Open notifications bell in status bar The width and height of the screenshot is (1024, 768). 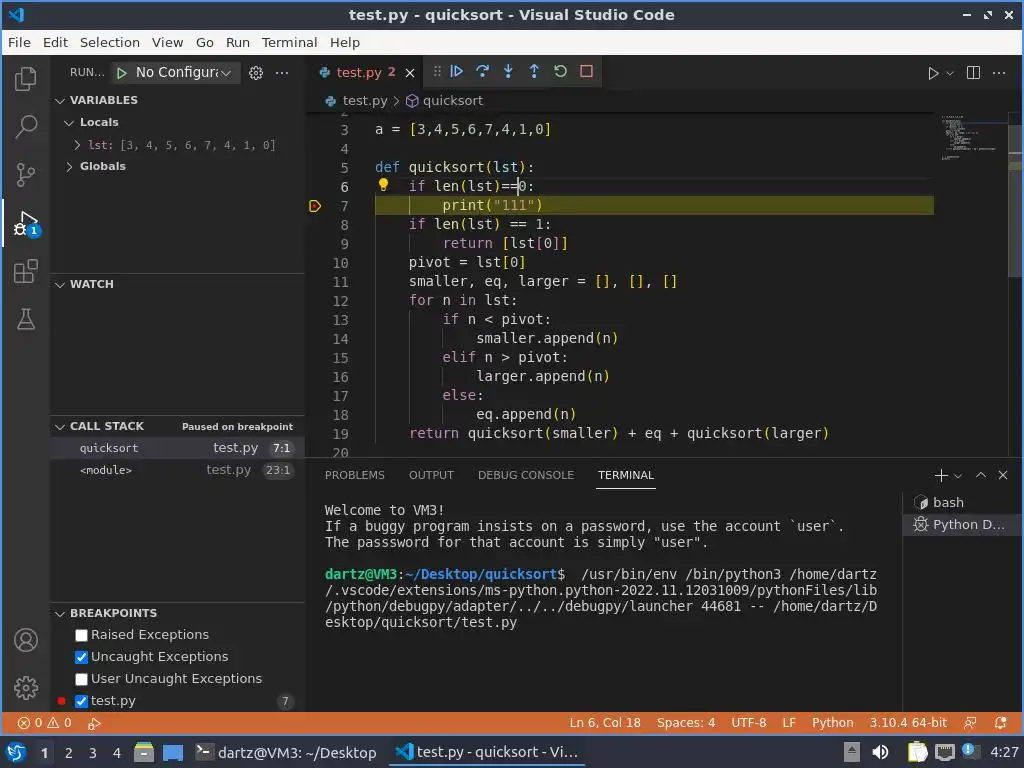pyautogui.click(x=1000, y=723)
